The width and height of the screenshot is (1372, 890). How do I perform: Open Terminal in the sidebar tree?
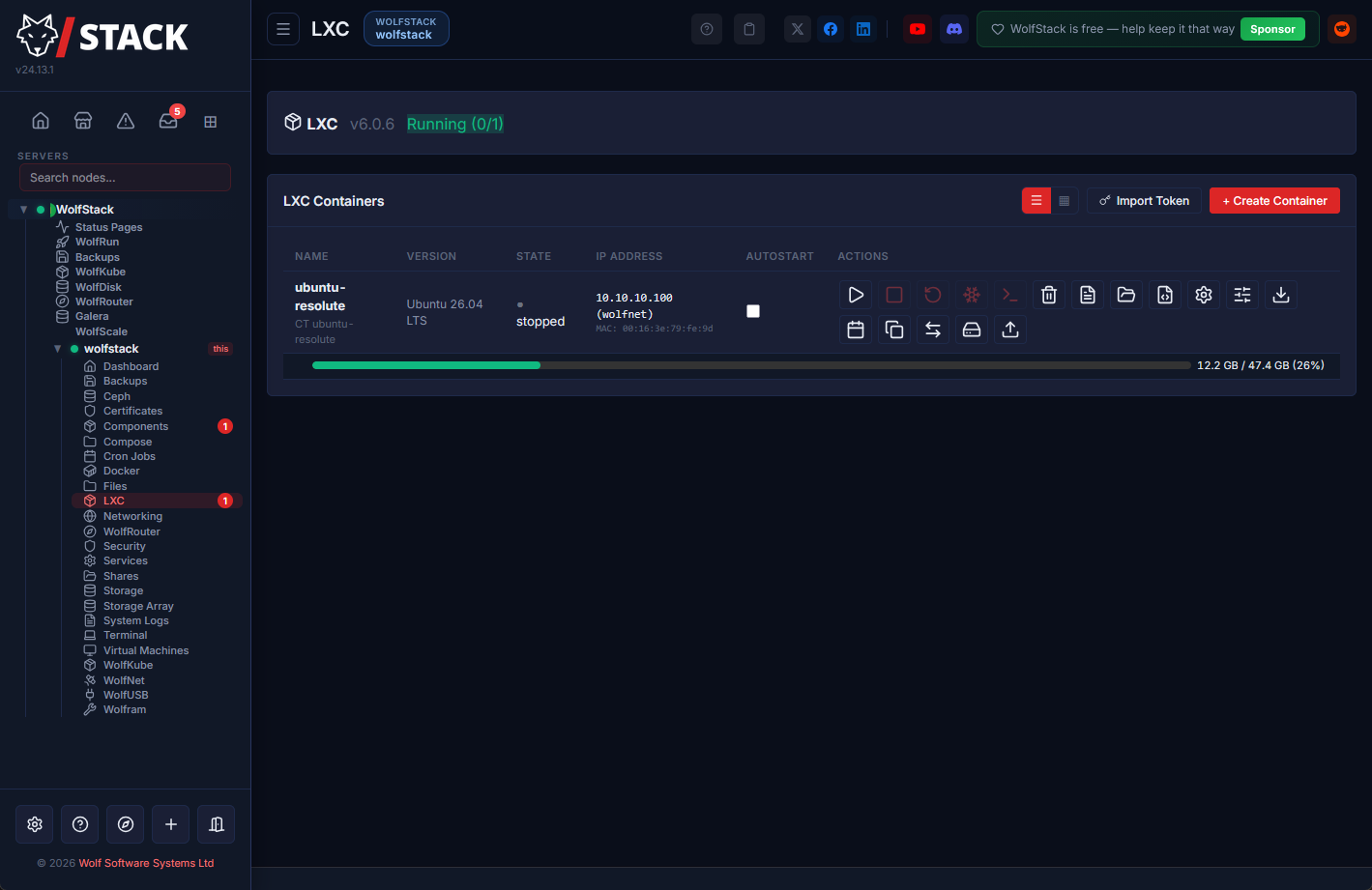pyautogui.click(x=125, y=635)
